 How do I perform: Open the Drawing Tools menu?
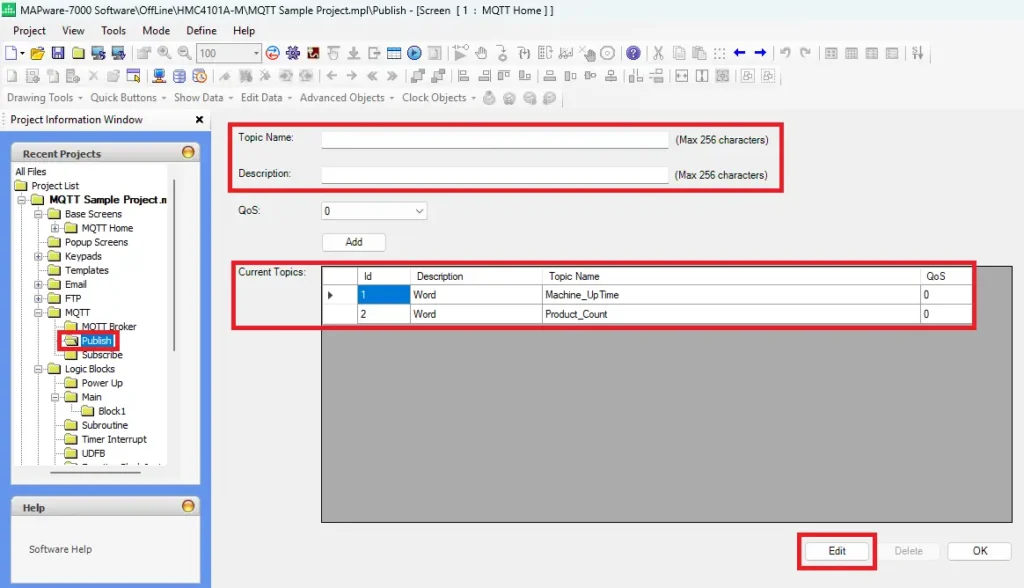click(x=40, y=97)
